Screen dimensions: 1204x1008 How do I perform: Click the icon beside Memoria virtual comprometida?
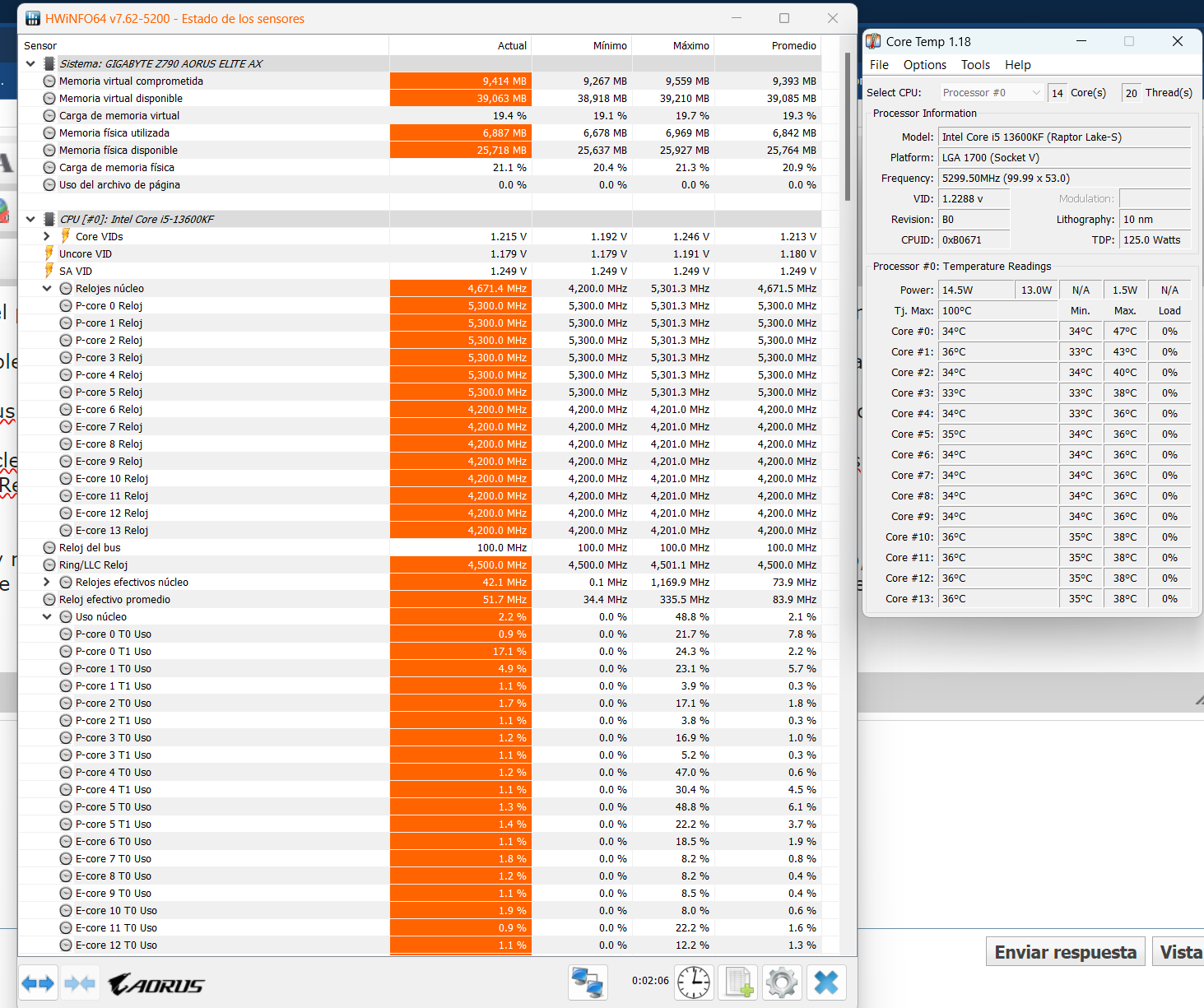coord(49,81)
